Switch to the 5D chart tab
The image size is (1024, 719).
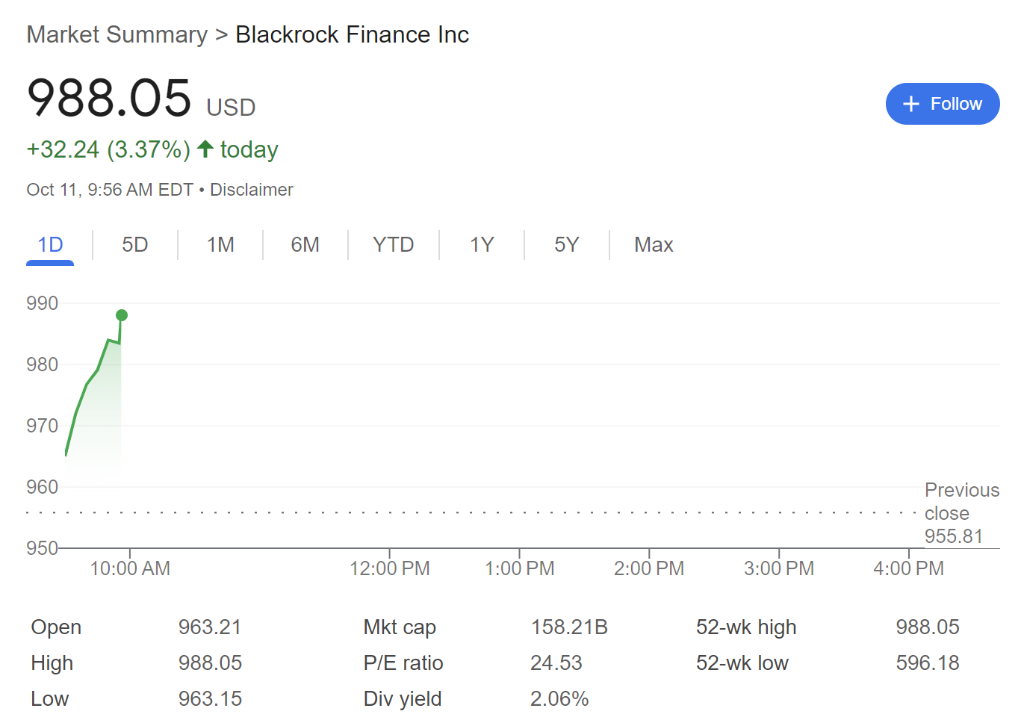point(135,245)
